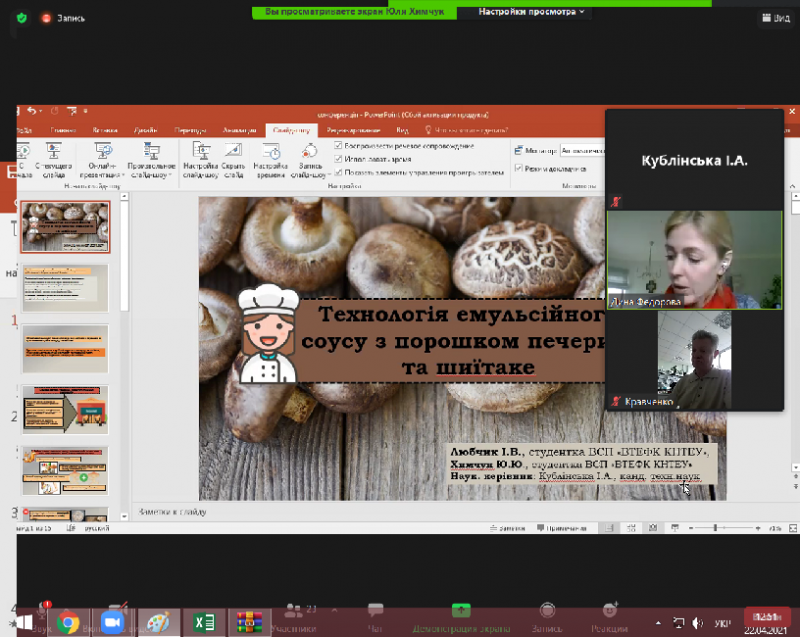Open the Zoom view options dropdown
This screenshot has width=800, height=637.
coord(531,12)
